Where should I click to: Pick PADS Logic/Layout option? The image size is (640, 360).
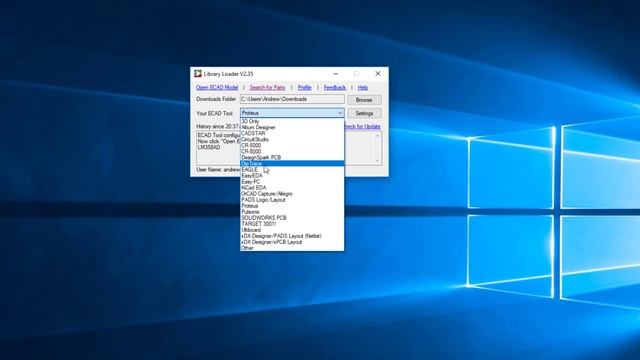point(292,200)
